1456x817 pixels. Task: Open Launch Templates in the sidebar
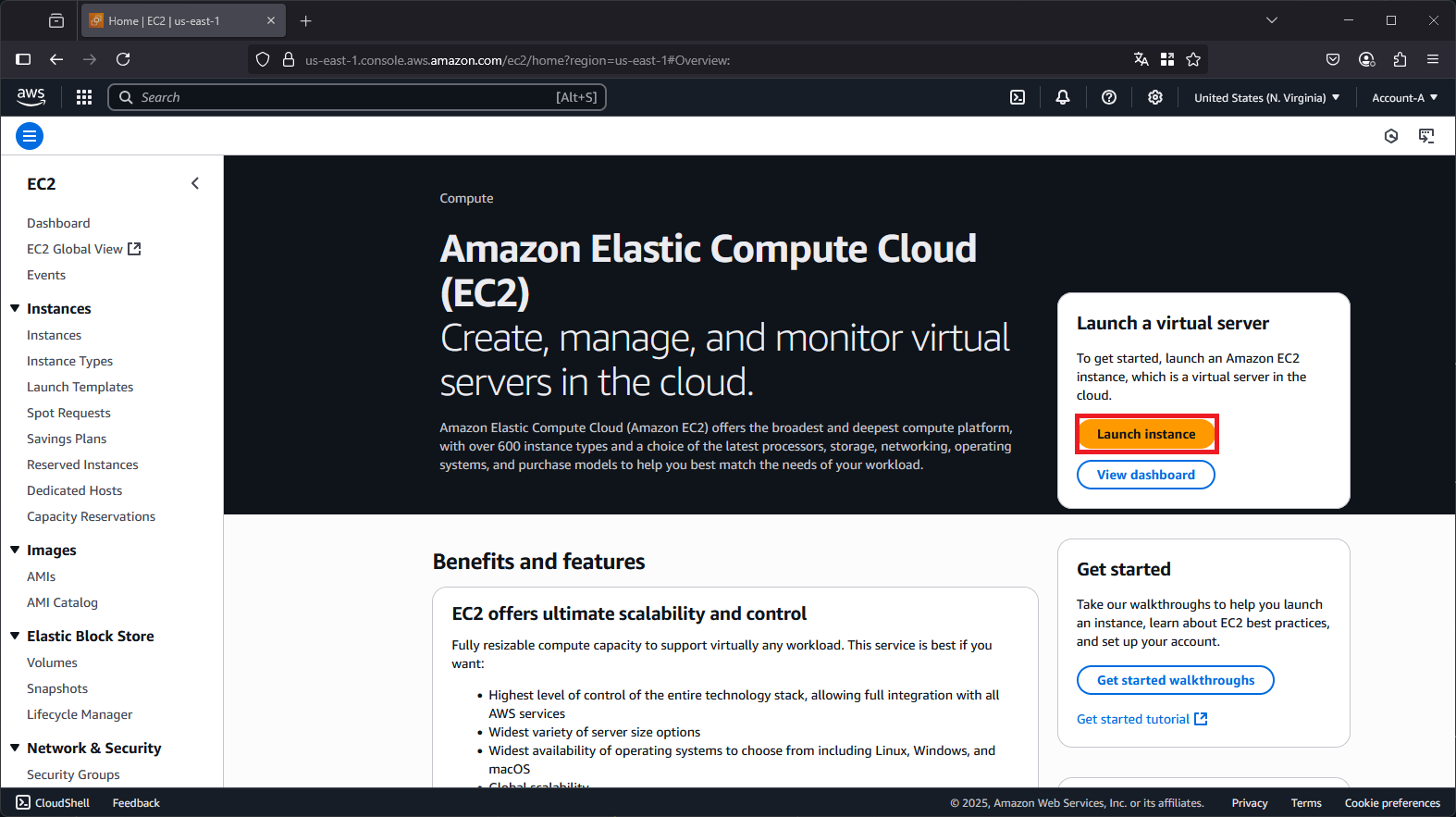(80, 387)
